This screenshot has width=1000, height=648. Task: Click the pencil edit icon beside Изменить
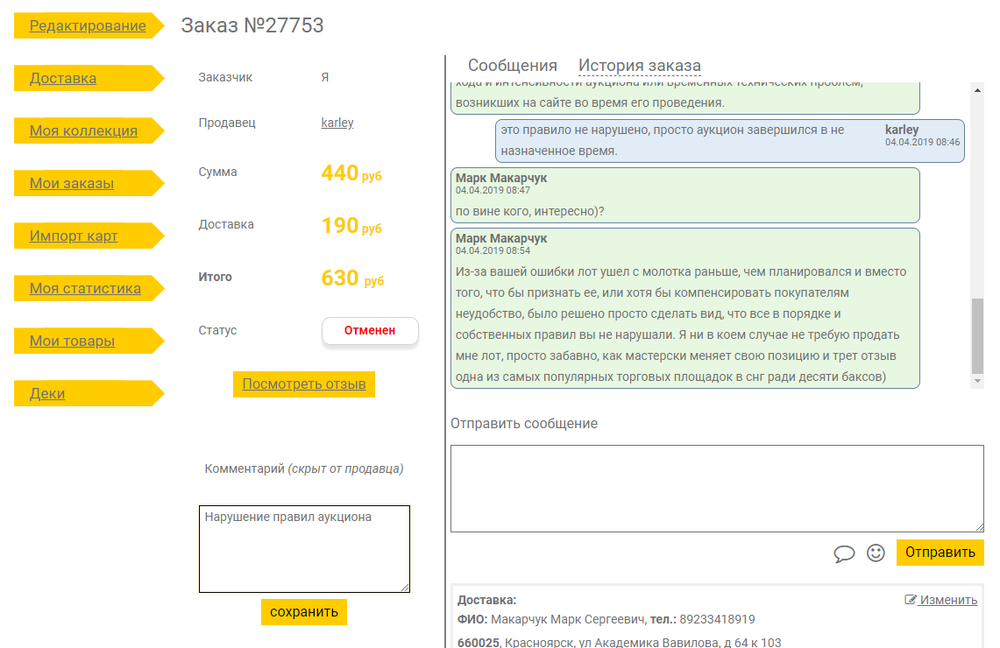pyautogui.click(x=910, y=600)
